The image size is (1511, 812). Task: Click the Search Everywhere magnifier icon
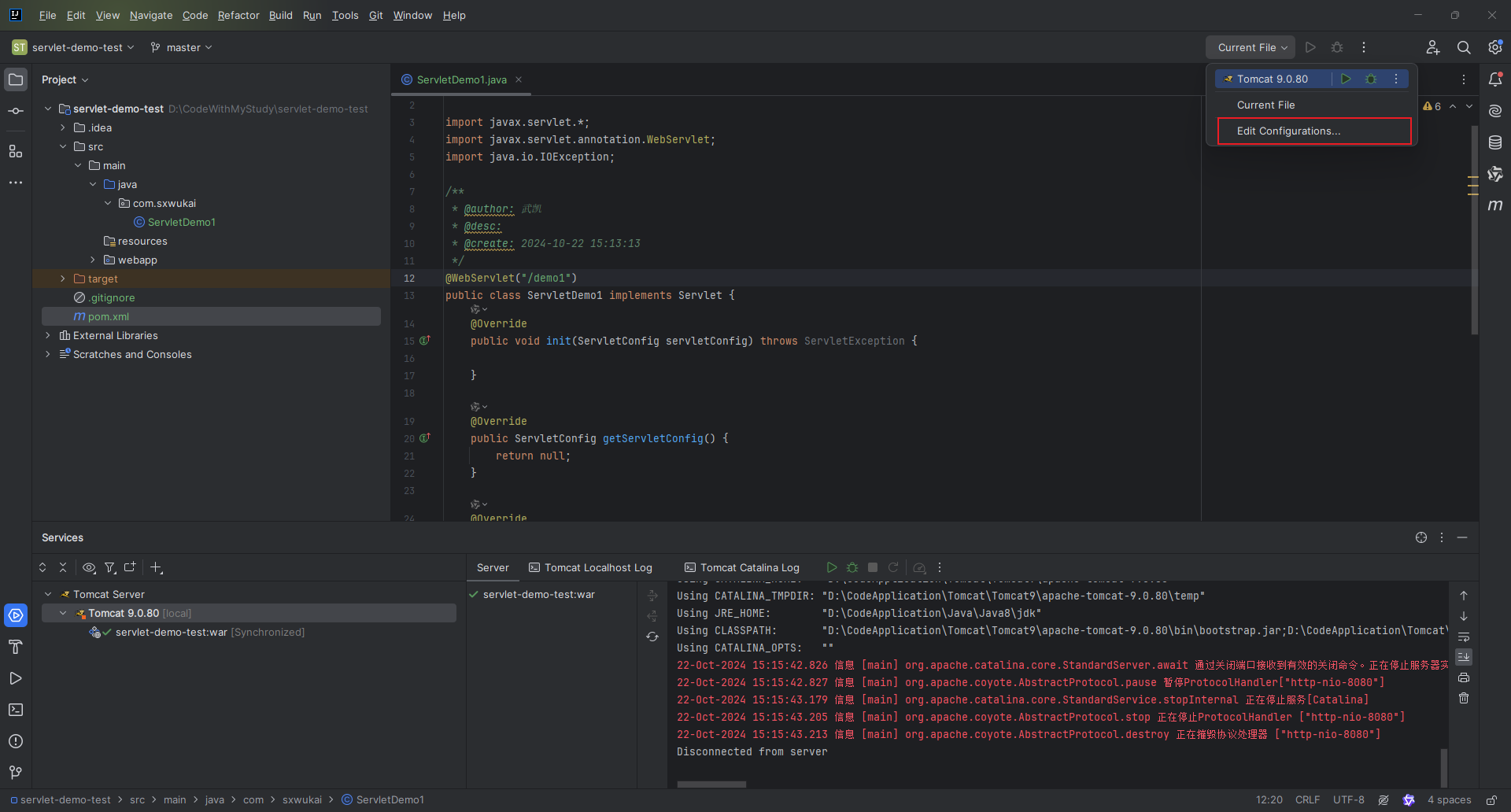click(x=1464, y=47)
